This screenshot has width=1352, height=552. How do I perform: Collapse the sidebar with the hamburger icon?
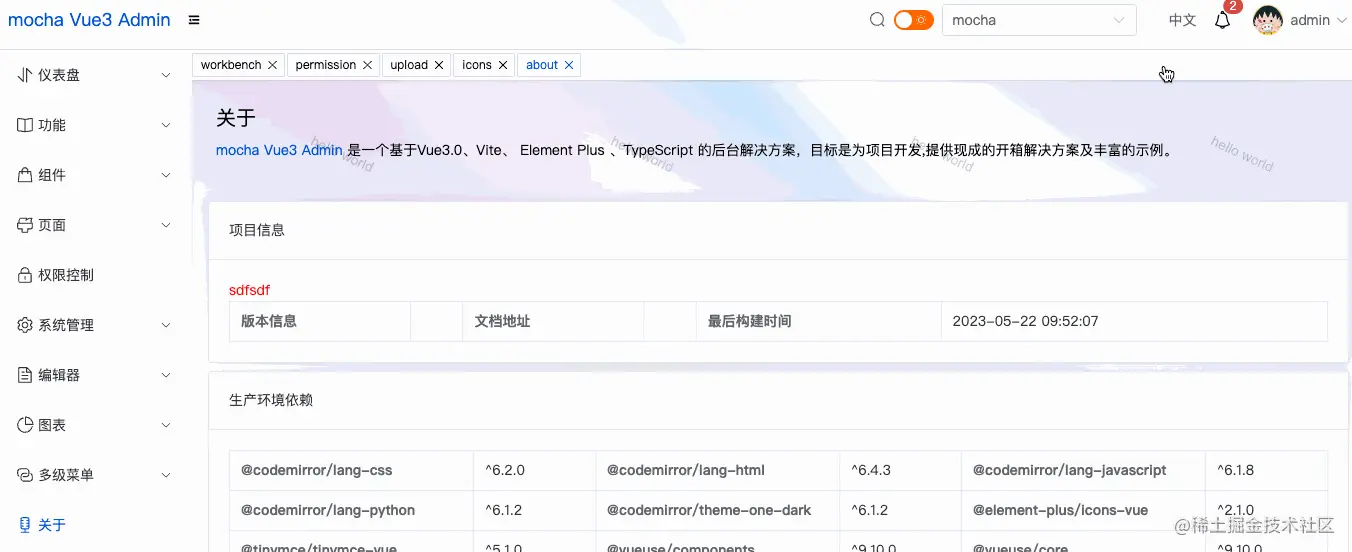[x=194, y=20]
